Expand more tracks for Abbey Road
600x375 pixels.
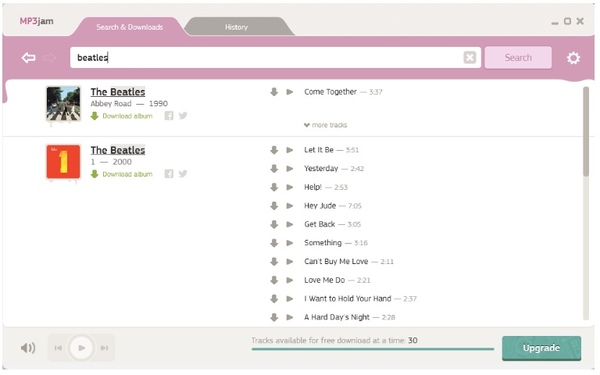tap(326, 125)
